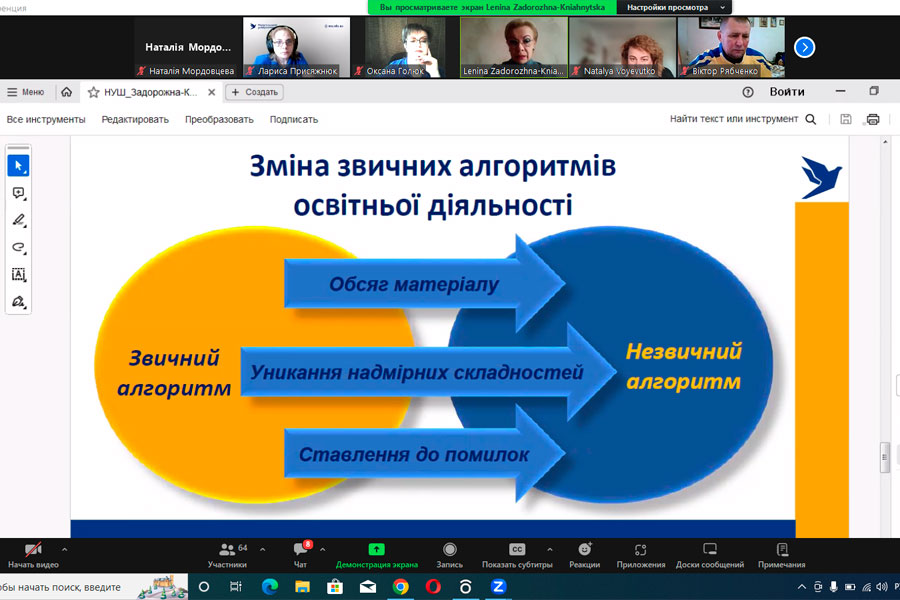Viewport: 900px width, 600px height.
Task: Expand participants options caret
Action: [262, 549]
